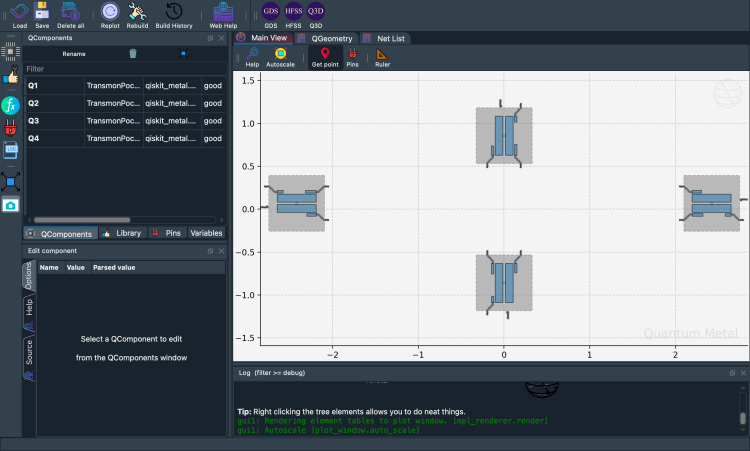Open the QGeometry tab
The height and width of the screenshot is (451, 750).
tap(326, 38)
